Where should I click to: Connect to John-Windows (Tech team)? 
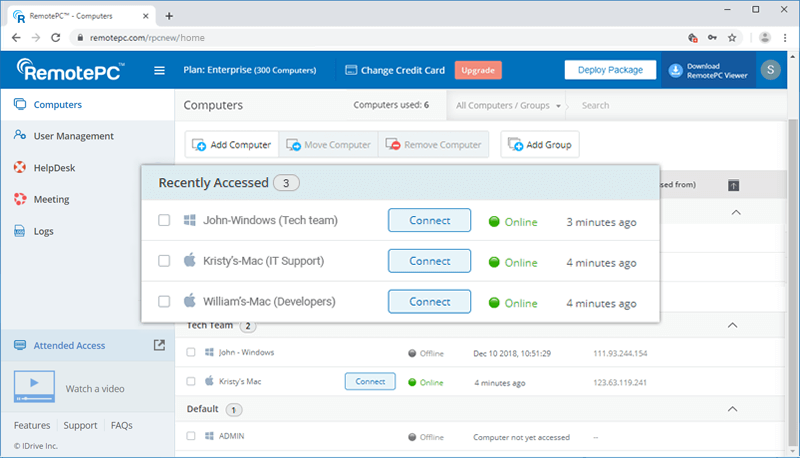point(429,220)
